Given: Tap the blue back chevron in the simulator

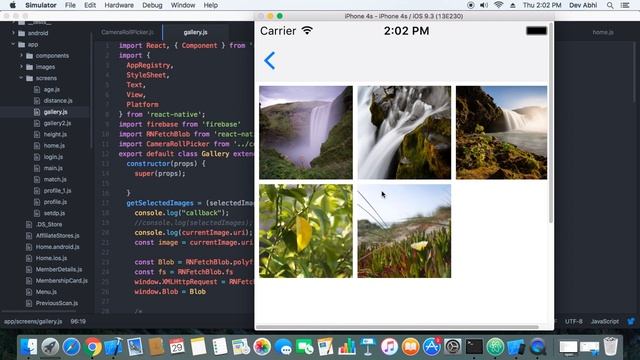Looking at the screenshot, I should click(270, 61).
